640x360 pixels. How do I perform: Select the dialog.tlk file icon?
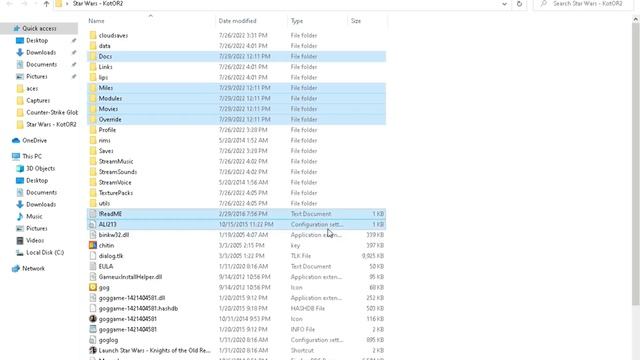pos(93,256)
